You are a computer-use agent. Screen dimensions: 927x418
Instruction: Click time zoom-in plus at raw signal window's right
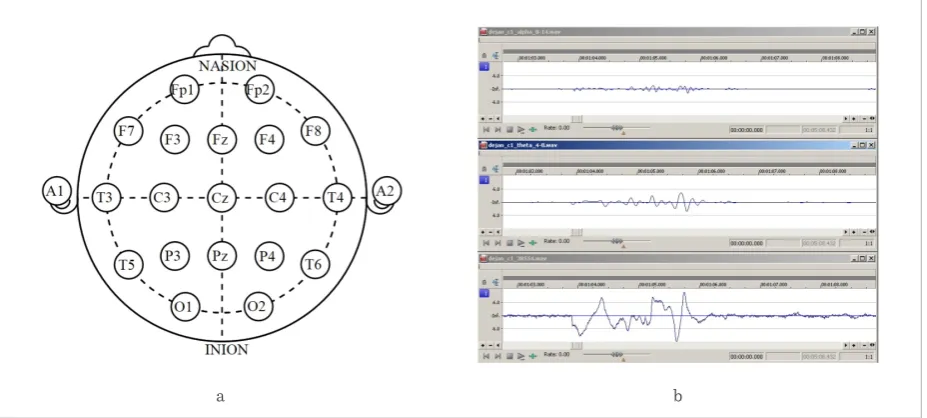click(x=854, y=345)
